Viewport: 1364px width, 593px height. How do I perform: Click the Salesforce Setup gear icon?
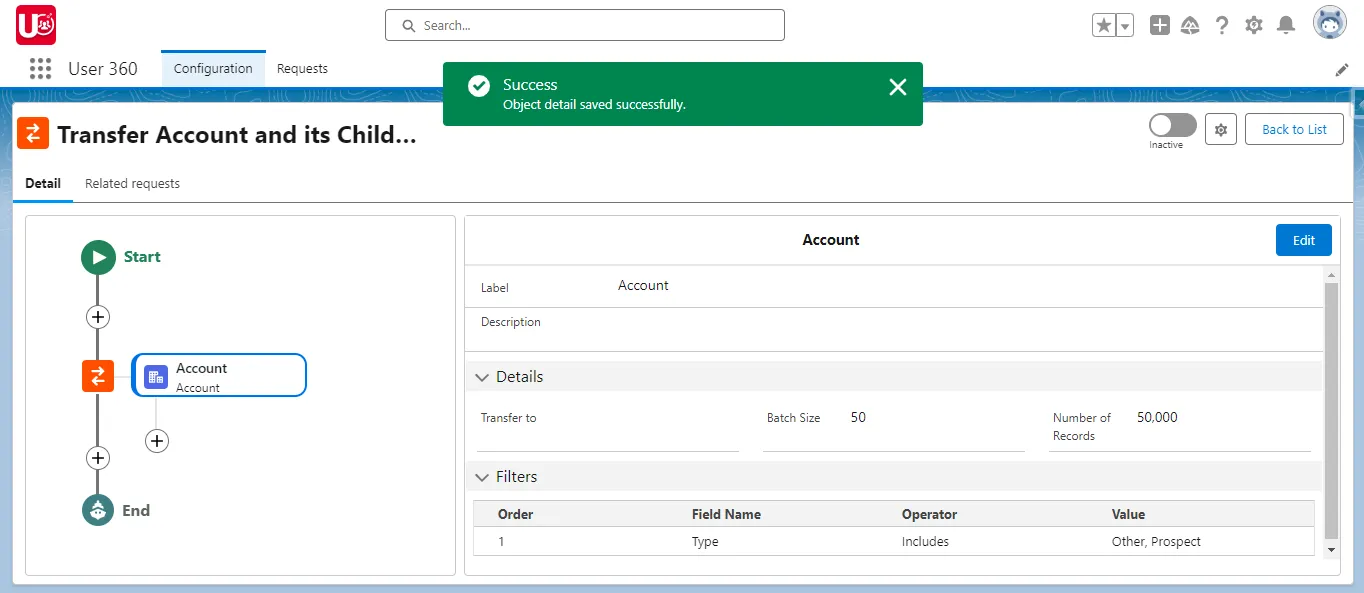(x=1254, y=24)
